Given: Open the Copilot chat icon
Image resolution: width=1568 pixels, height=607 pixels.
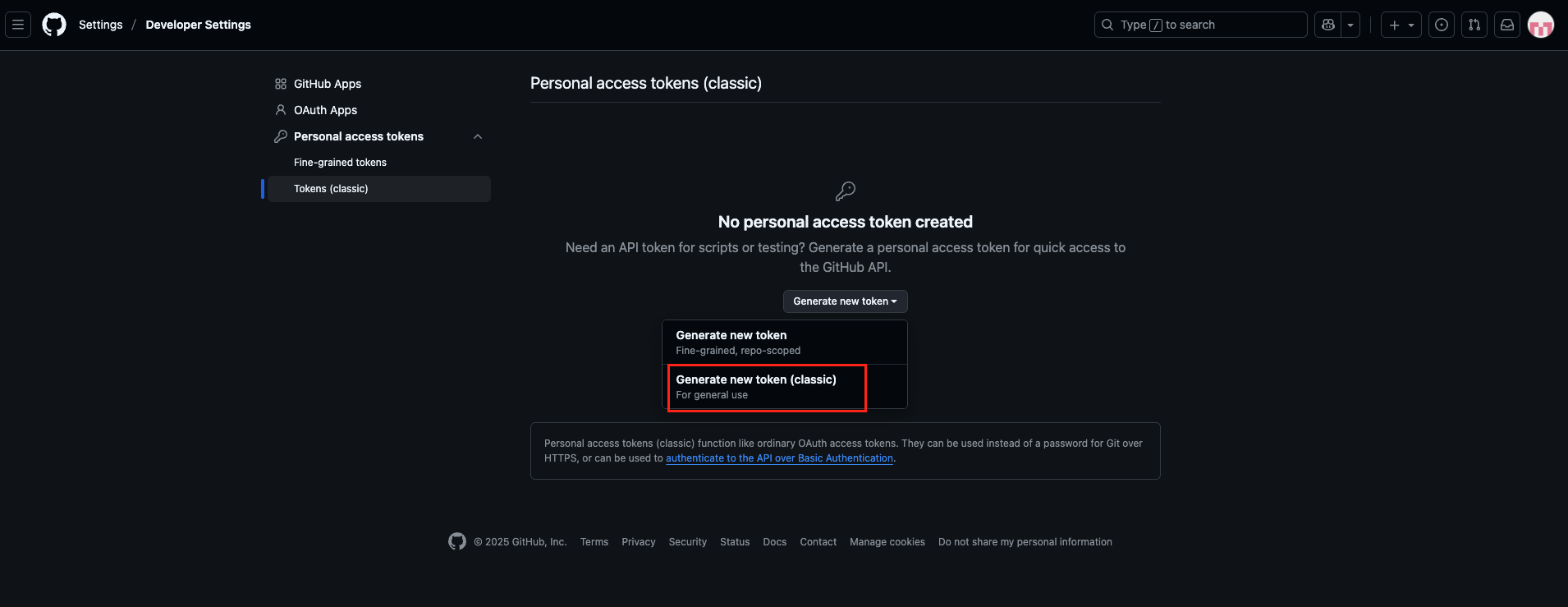Looking at the screenshot, I should coord(1328,25).
